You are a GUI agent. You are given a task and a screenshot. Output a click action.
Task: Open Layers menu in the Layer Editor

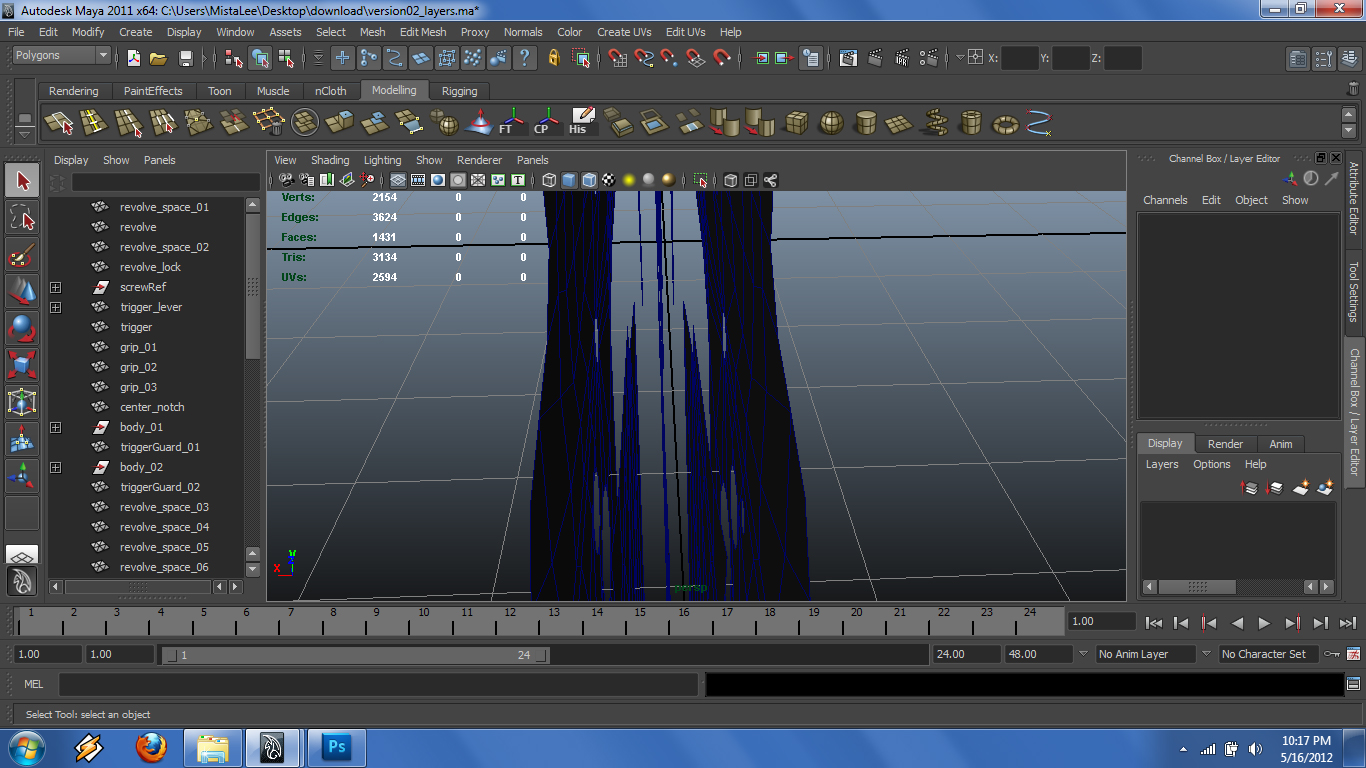[1162, 464]
